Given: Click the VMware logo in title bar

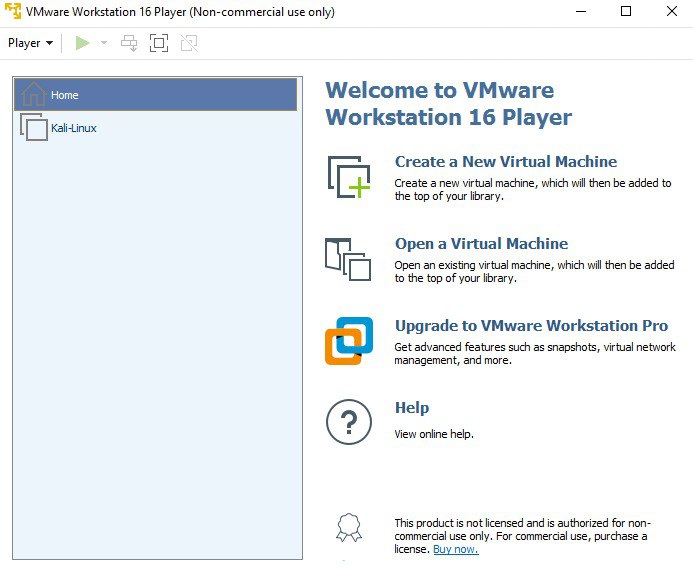Looking at the screenshot, I should coord(13,11).
